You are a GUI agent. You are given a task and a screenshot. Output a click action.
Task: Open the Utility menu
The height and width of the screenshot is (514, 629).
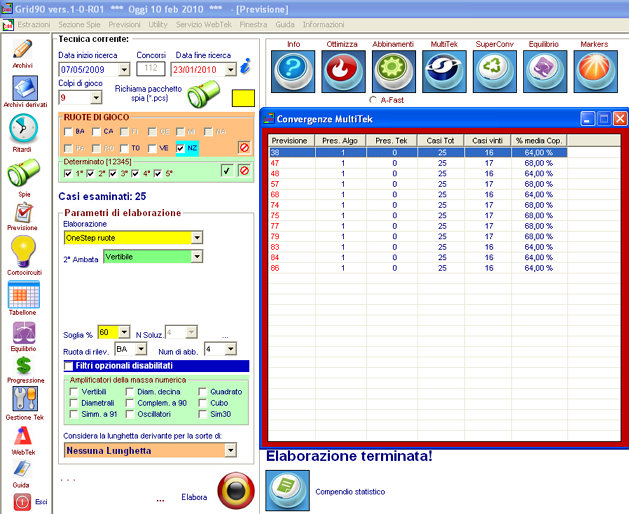click(x=158, y=24)
